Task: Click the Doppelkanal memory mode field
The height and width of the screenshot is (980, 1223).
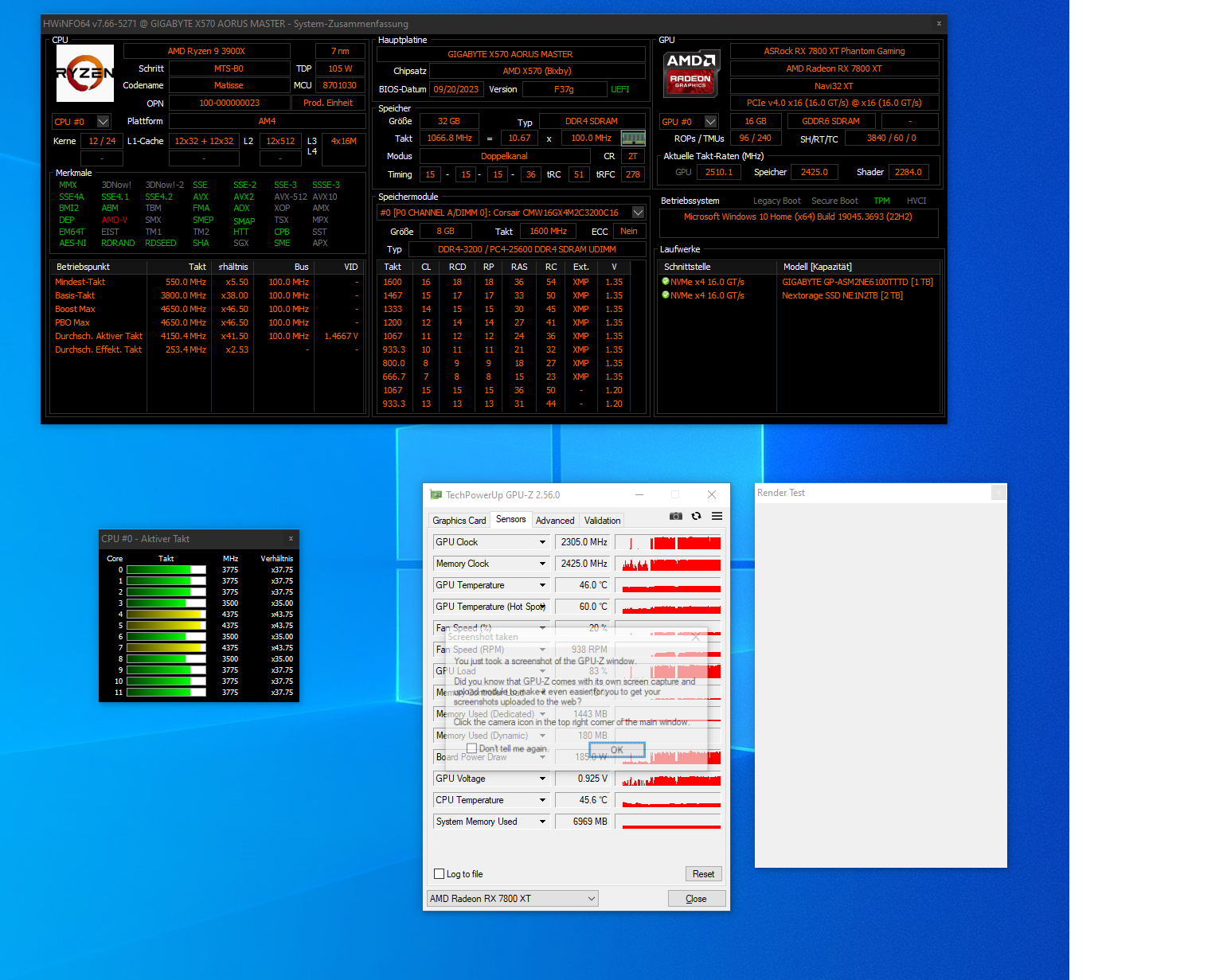Action: tap(504, 156)
